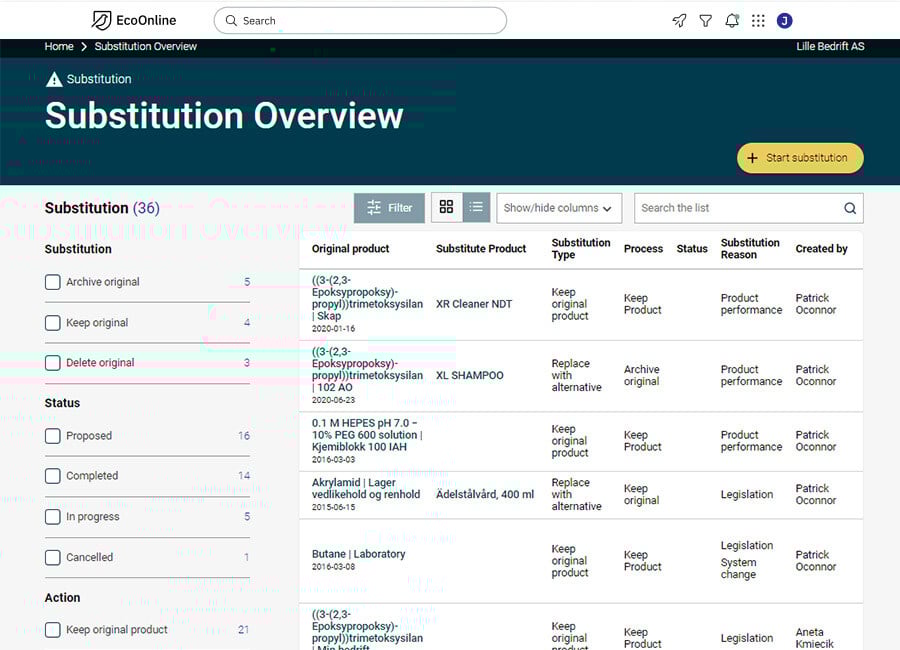Open Ädelstålvård, 400 ml substitute product
Screen dimensions: 900x650
tap(485, 494)
